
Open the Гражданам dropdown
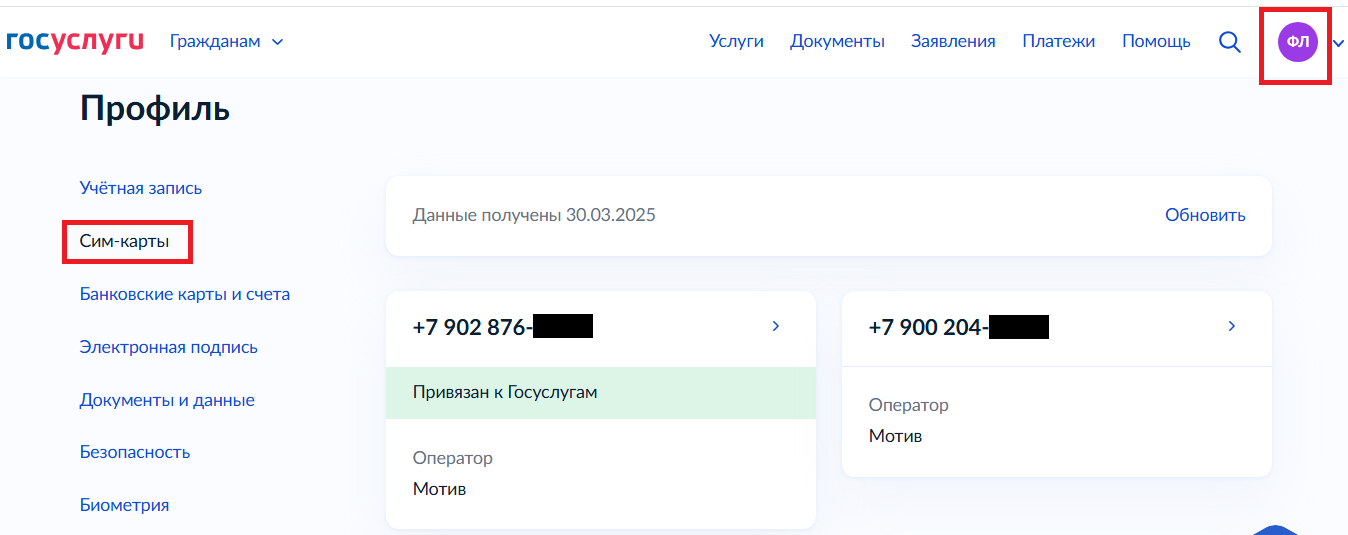pyautogui.click(x=226, y=42)
